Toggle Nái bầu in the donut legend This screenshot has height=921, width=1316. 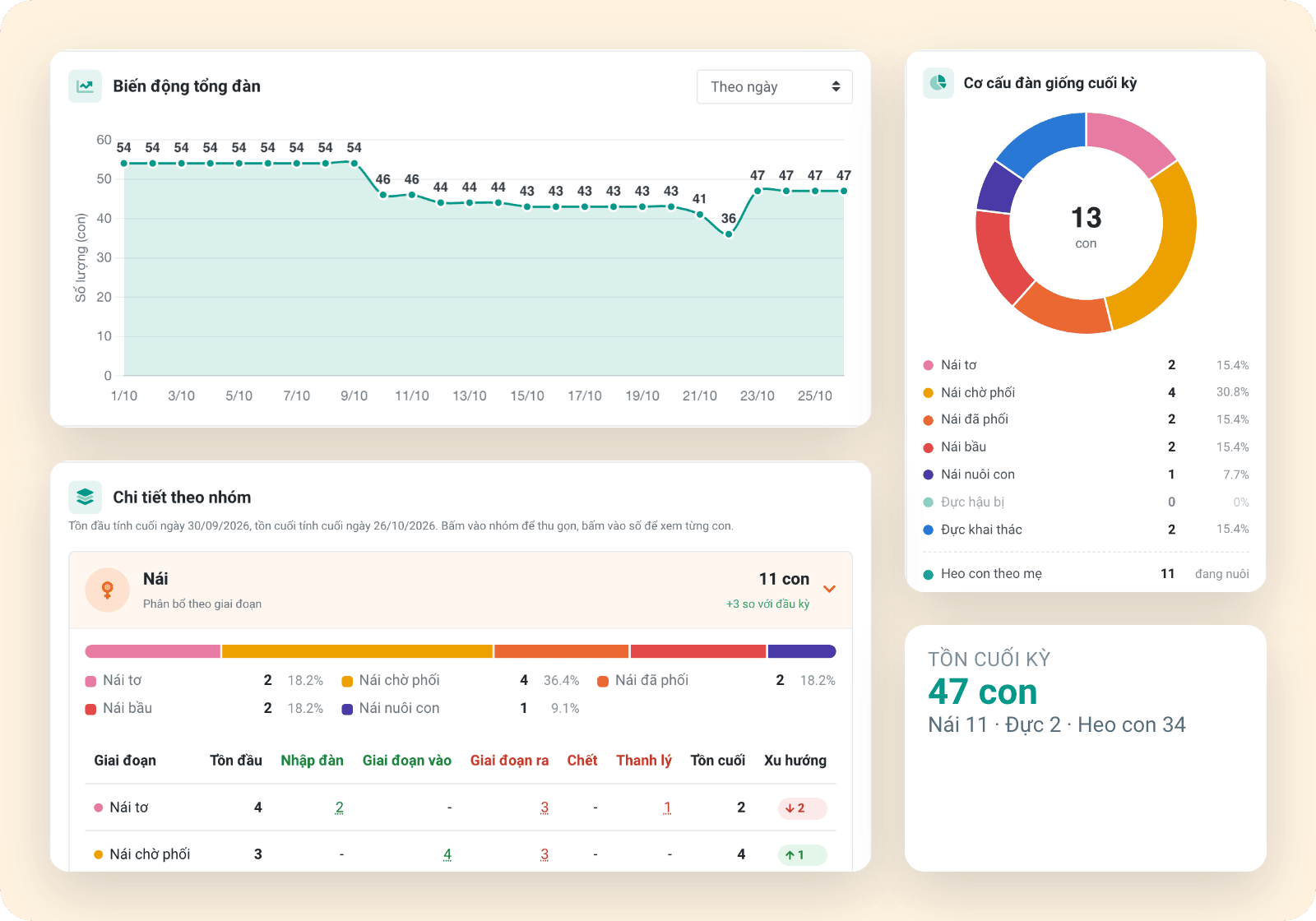1086,447
